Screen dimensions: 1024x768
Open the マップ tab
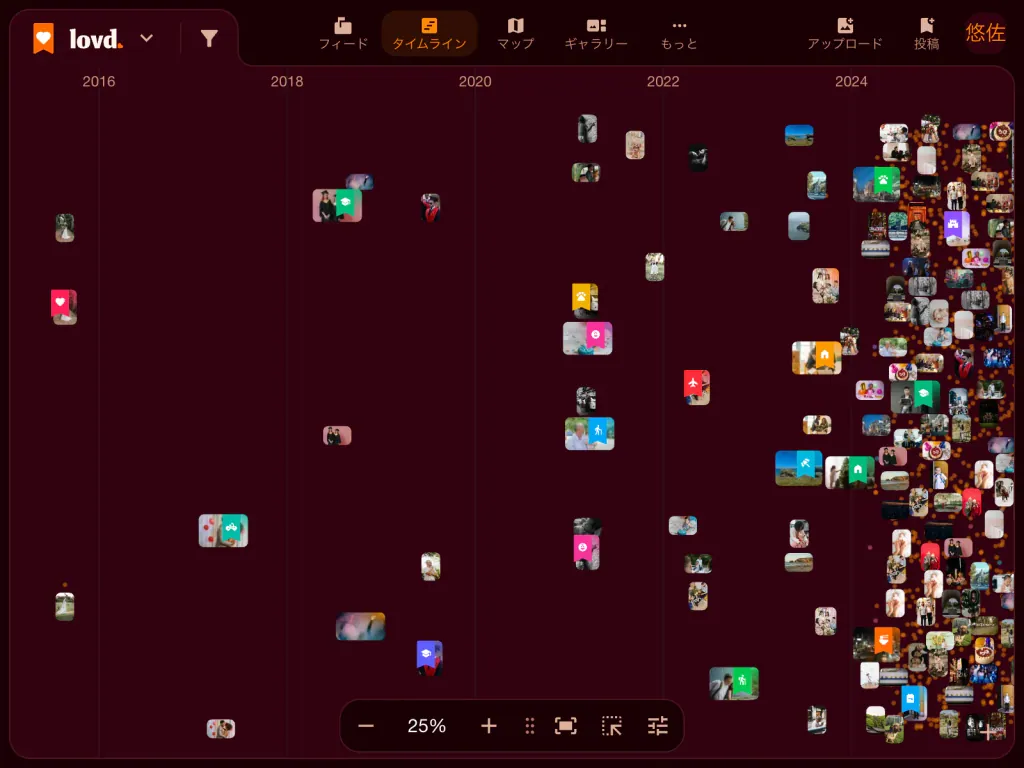click(x=515, y=34)
